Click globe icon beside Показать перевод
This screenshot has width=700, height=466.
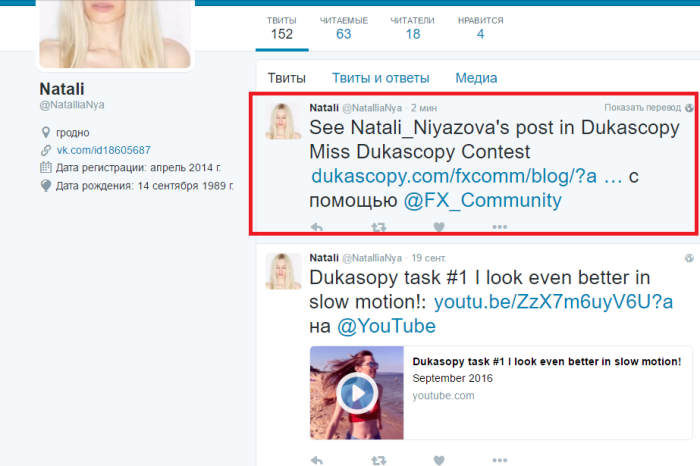click(690, 108)
